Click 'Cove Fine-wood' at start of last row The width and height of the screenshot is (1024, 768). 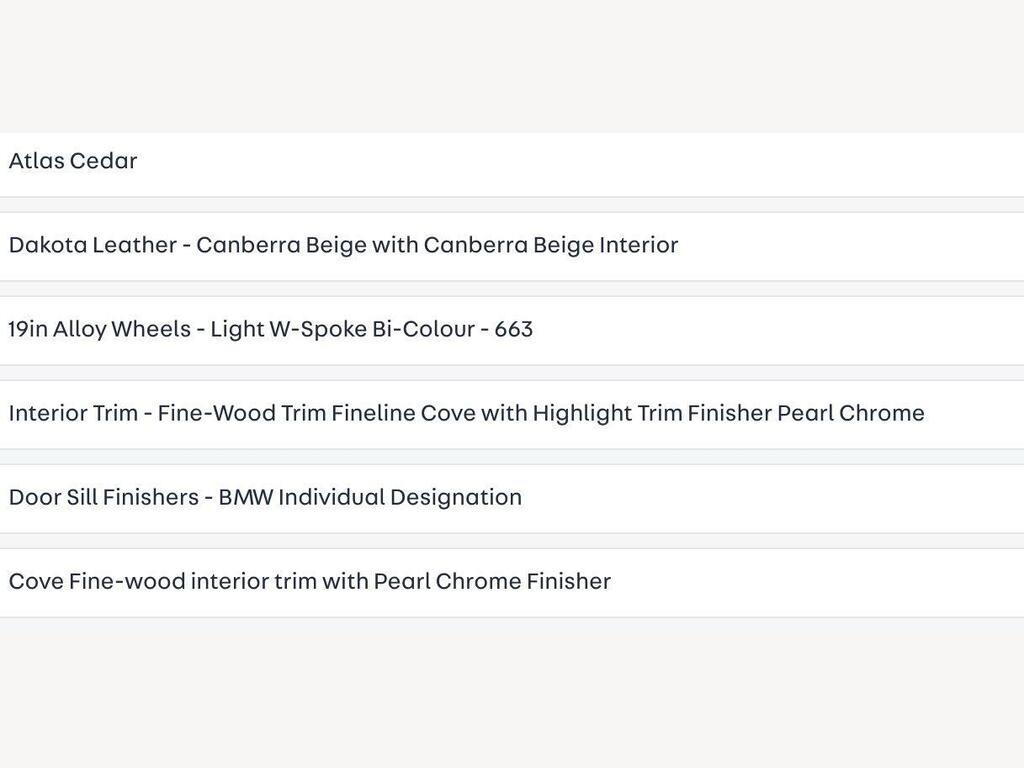[x=97, y=581]
